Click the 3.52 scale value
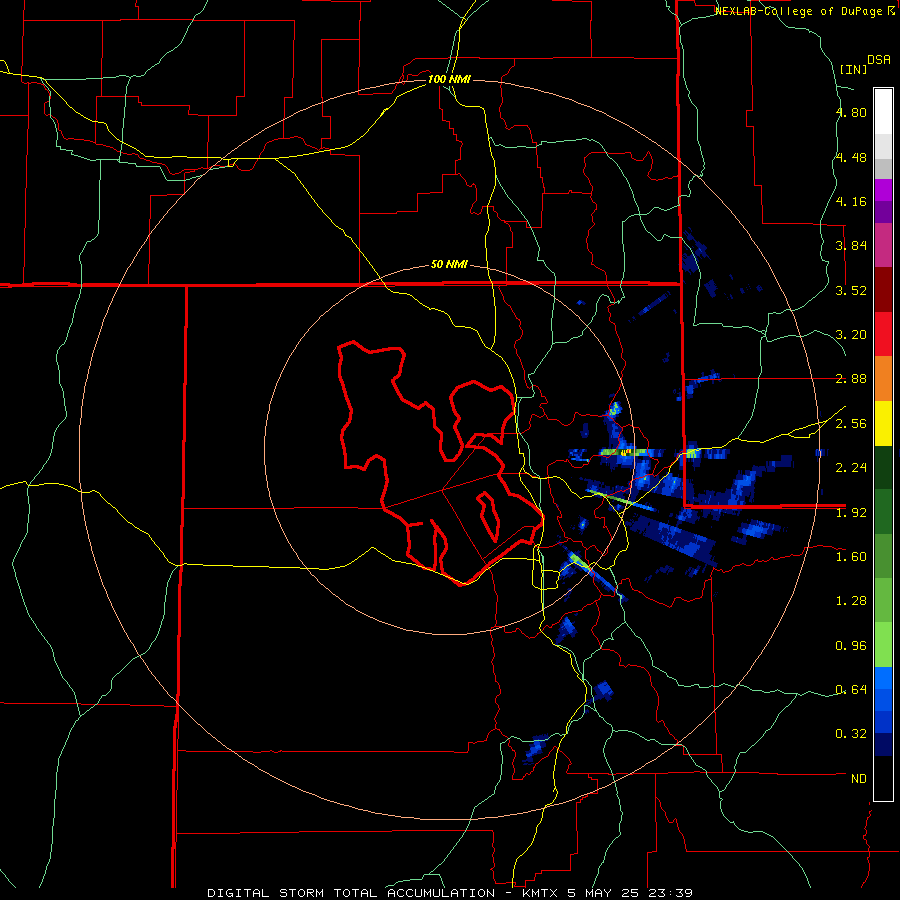This screenshot has width=900, height=900. (851, 290)
